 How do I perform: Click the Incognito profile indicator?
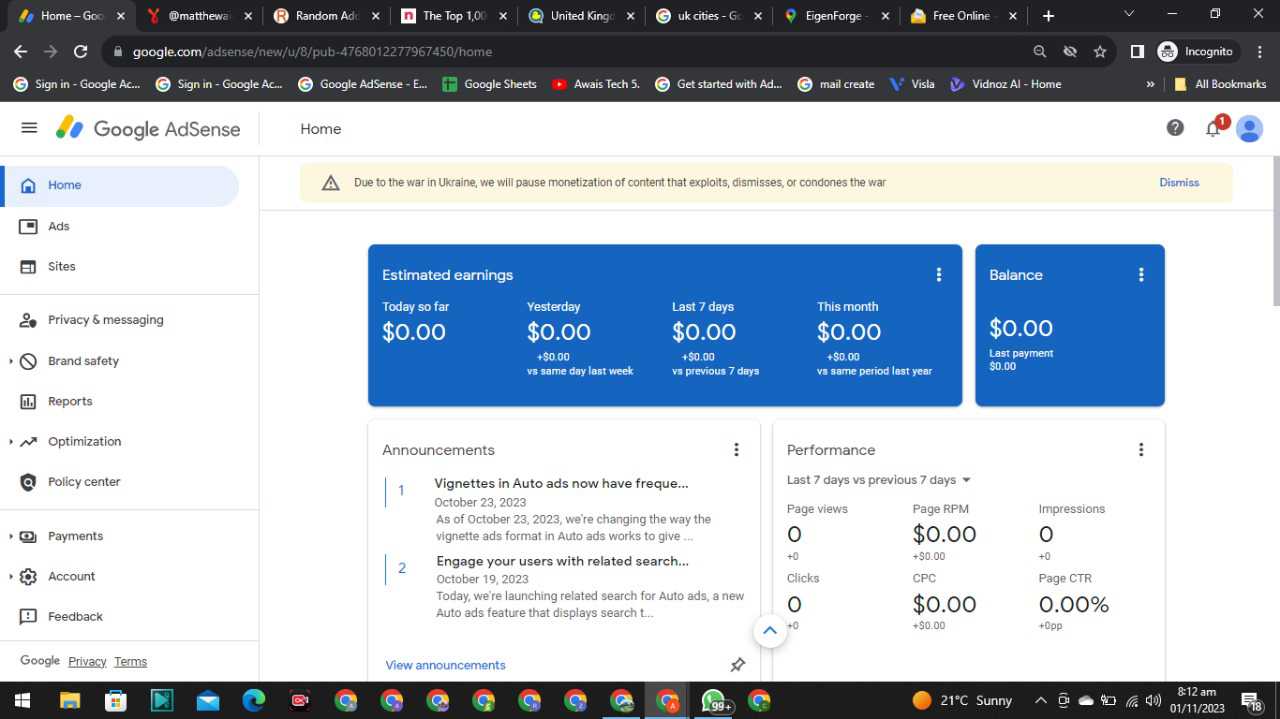point(1197,51)
